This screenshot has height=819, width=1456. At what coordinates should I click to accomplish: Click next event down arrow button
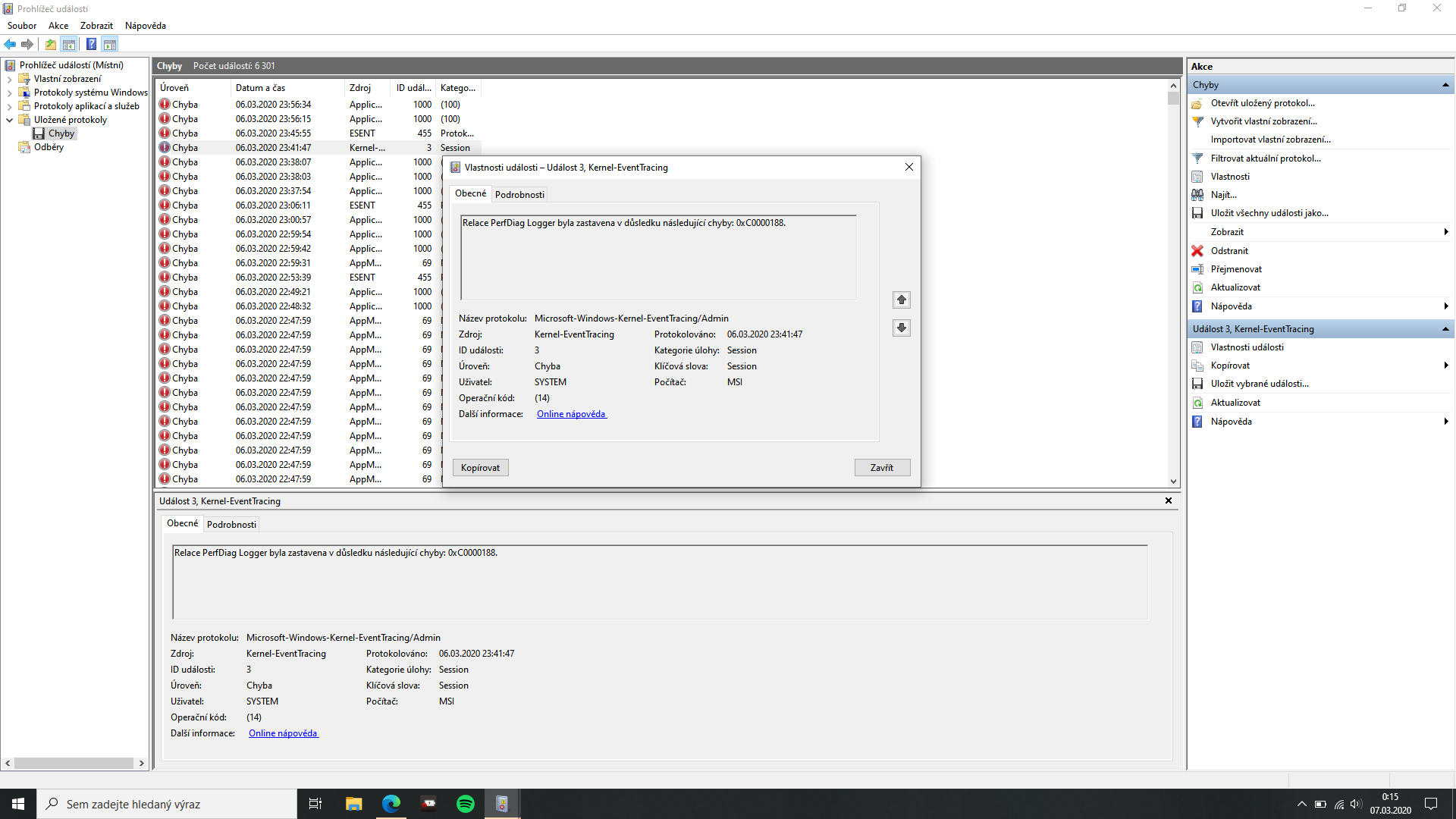coord(901,328)
